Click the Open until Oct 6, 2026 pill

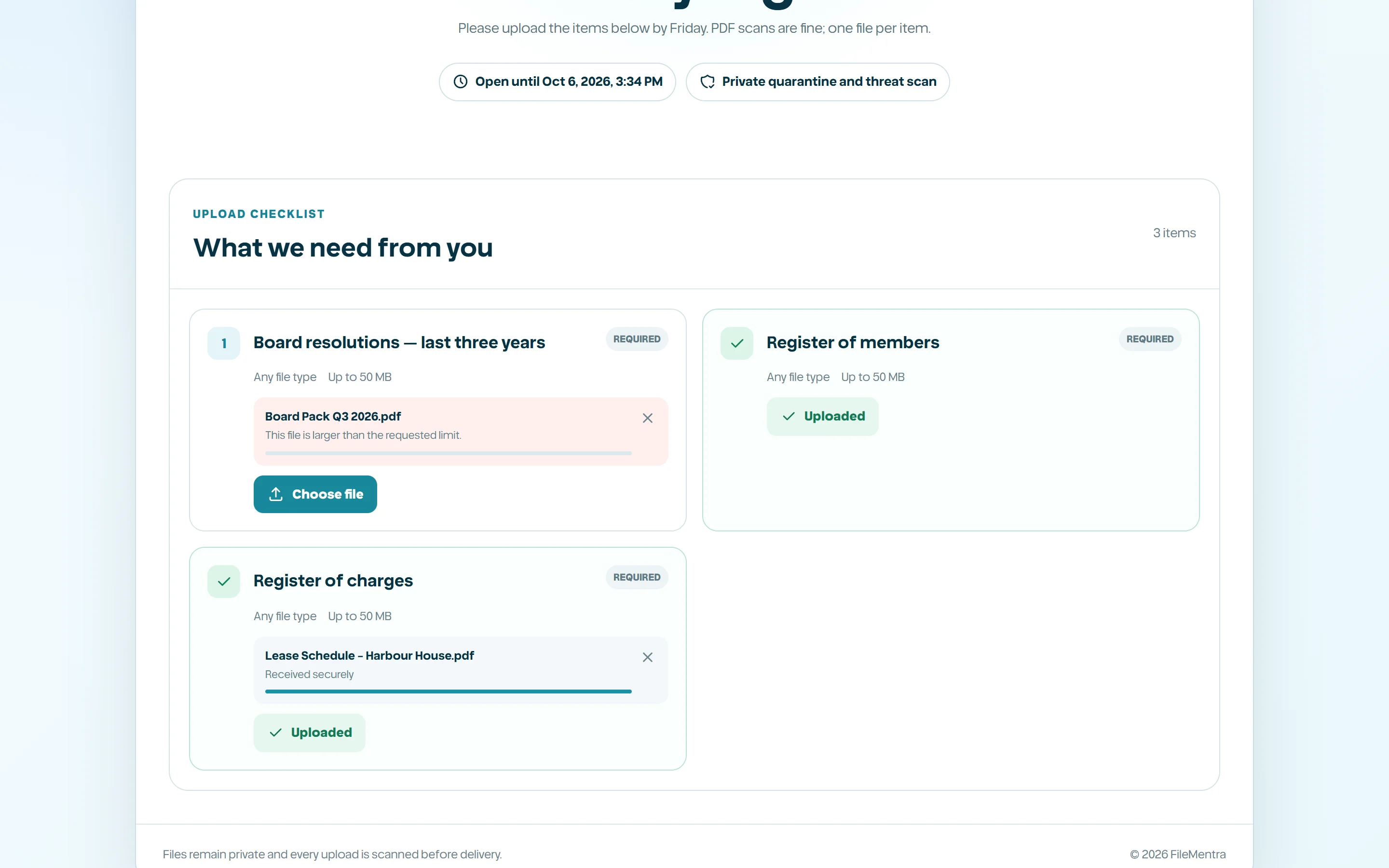[557, 81]
